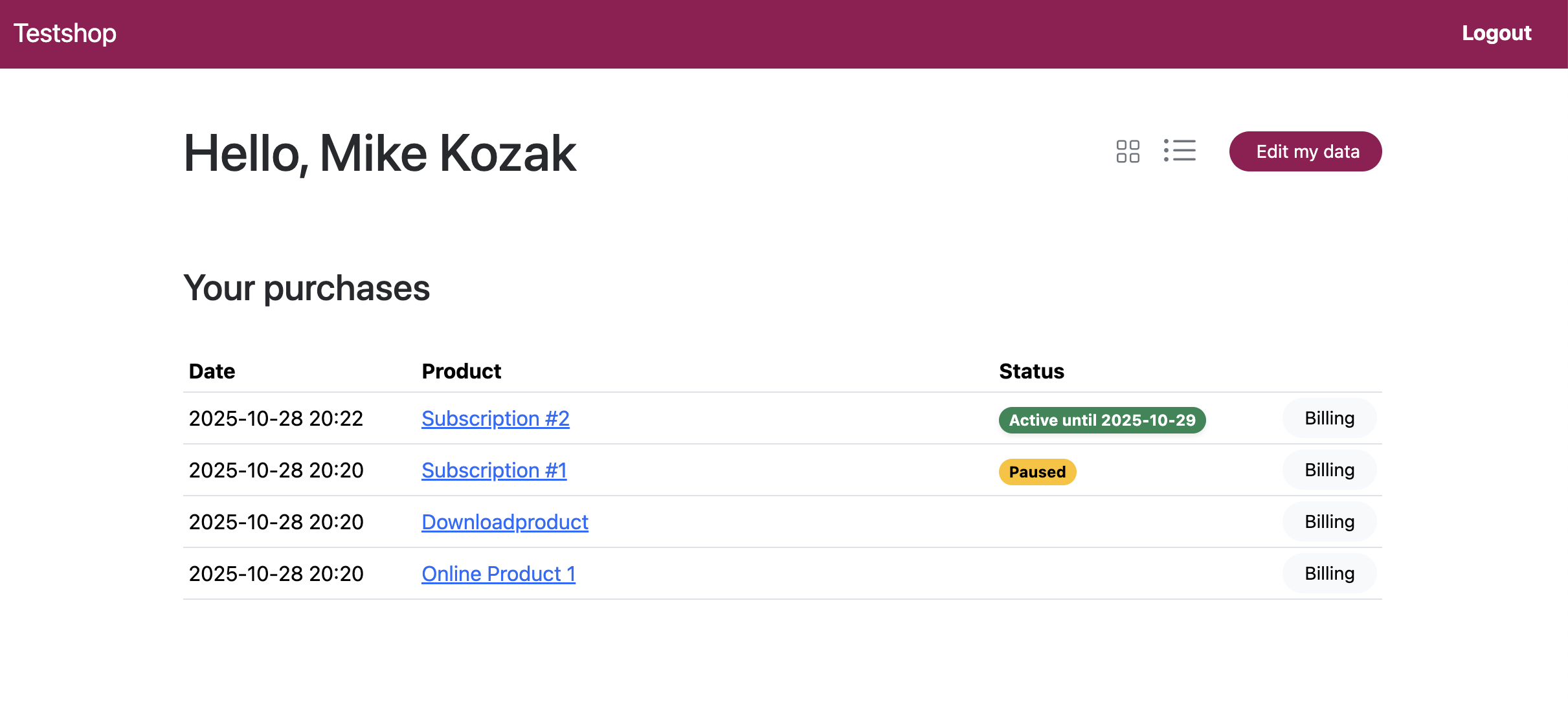This screenshot has width=1568, height=713.
Task: Click the Date column header
Action: (x=212, y=371)
